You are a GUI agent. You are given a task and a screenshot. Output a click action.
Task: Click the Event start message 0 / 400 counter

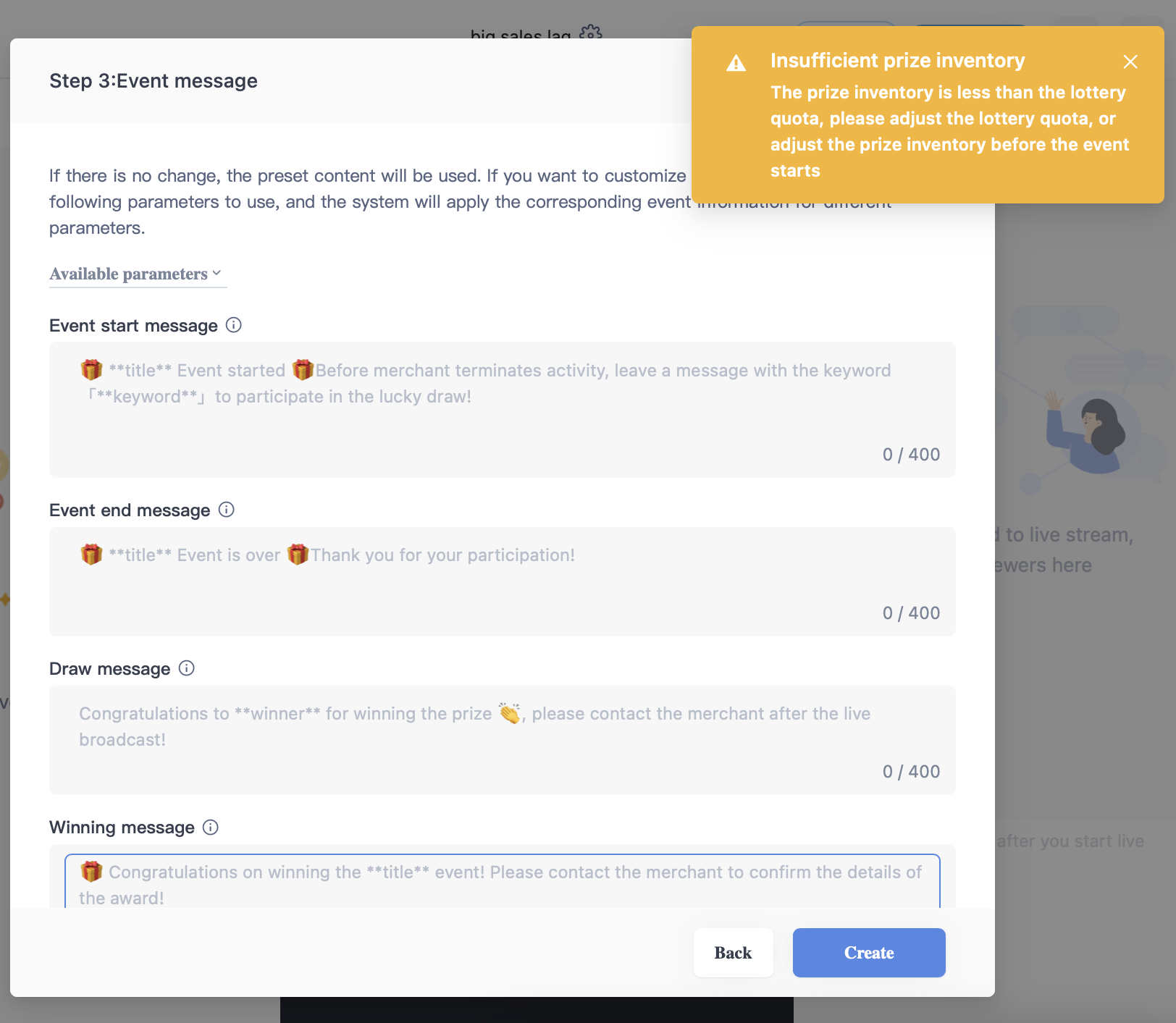click(911, 455)
